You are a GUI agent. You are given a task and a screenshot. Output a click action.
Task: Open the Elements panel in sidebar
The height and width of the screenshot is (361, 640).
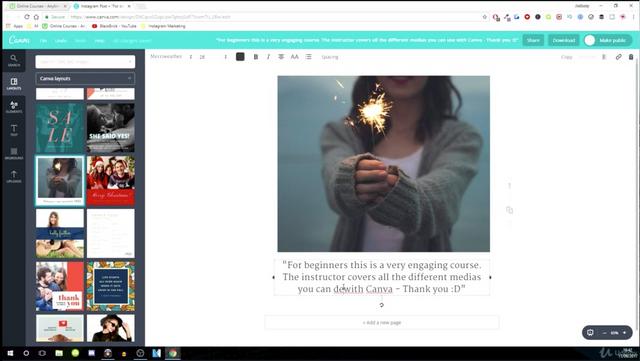(x=14, y=107)
